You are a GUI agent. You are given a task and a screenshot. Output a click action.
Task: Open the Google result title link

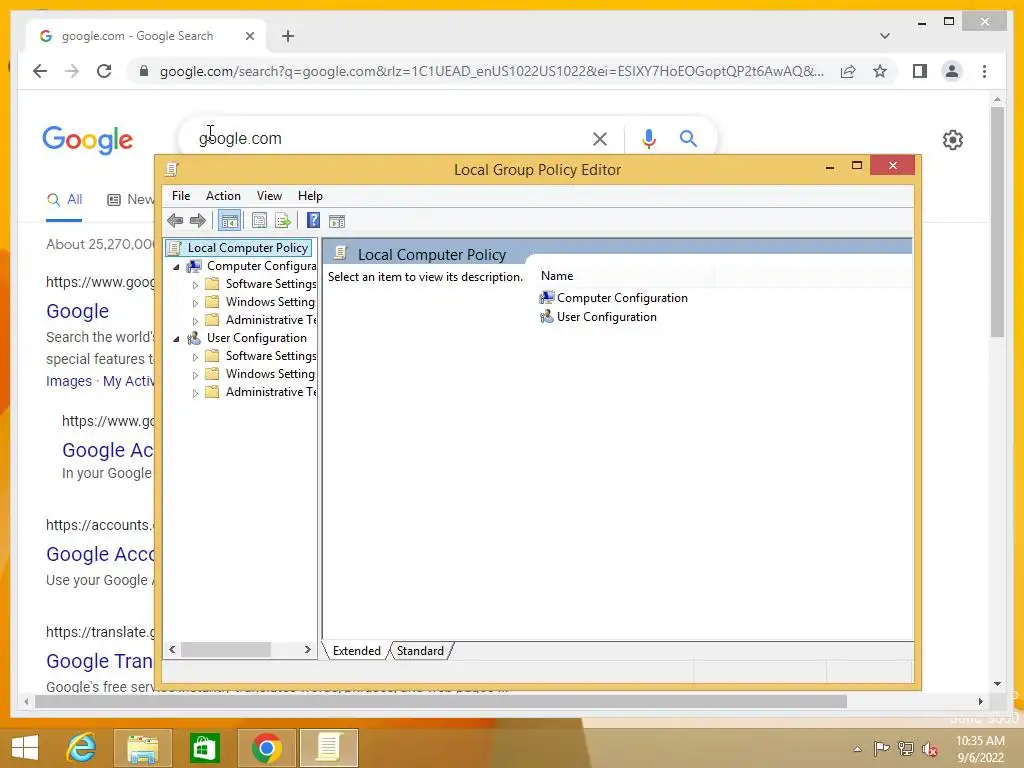[77, 311]
